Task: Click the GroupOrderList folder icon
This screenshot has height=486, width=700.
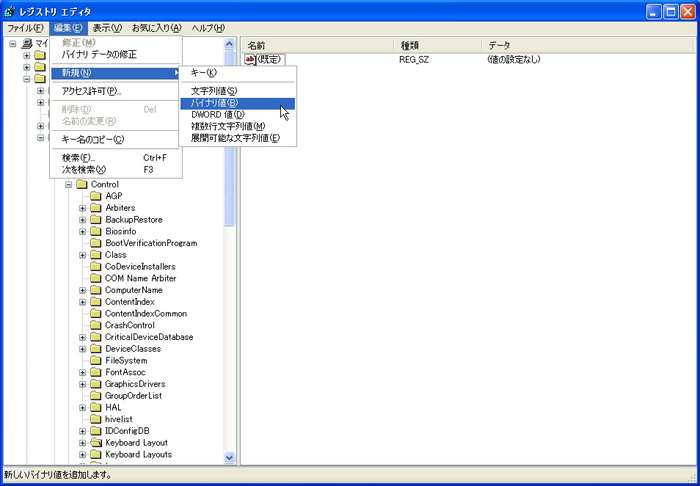Action: click(96, 395)
